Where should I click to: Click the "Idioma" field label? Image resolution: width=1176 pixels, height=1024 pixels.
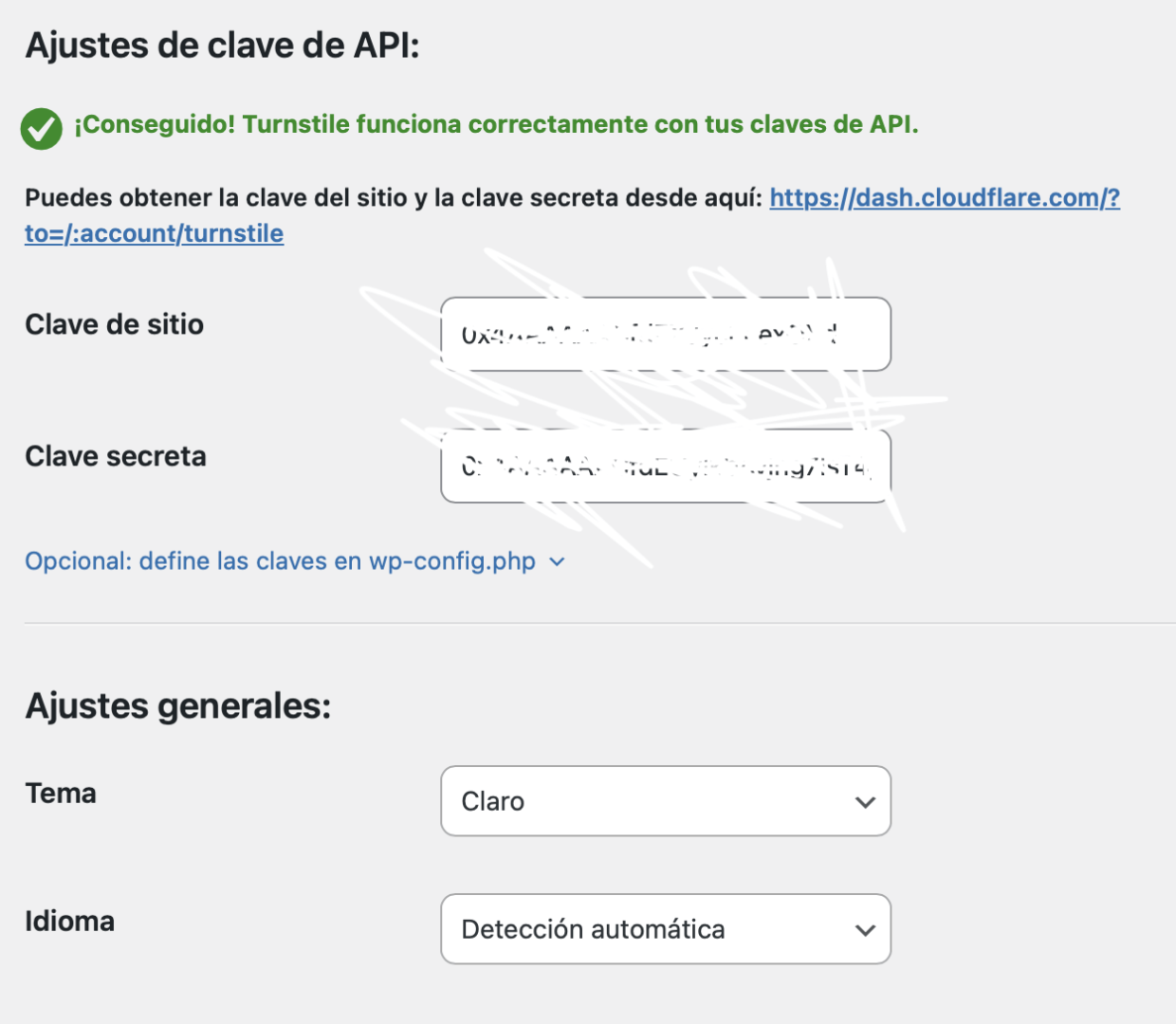point(69,921)
